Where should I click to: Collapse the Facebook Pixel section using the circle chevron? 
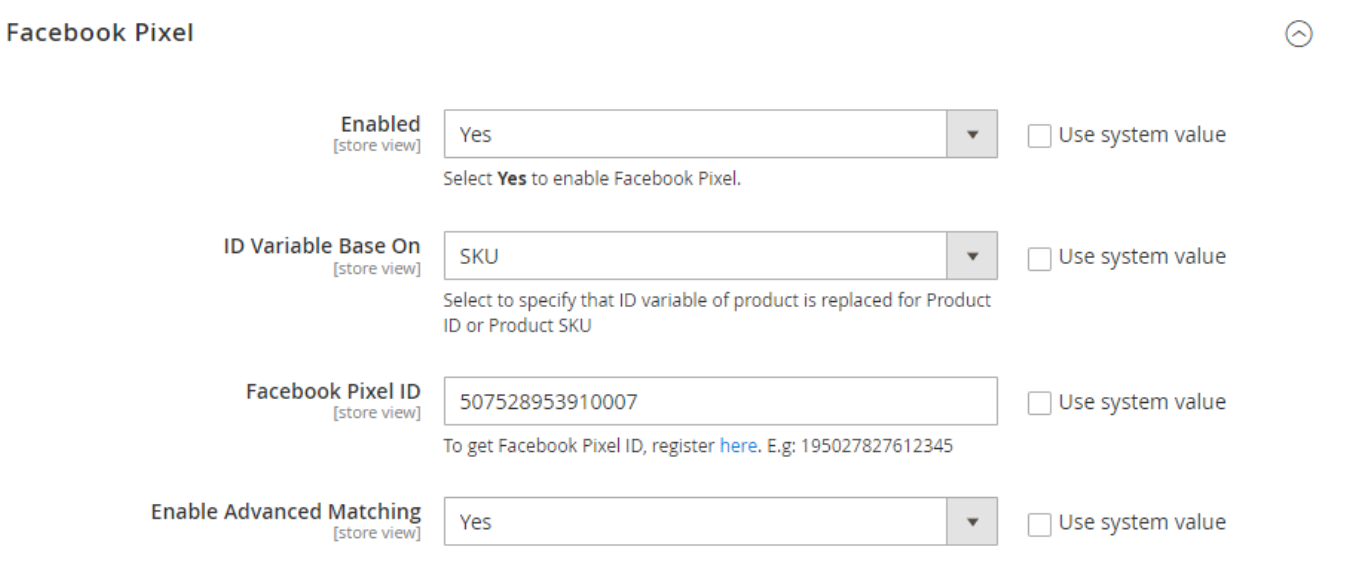click(x=1299, y=34)
